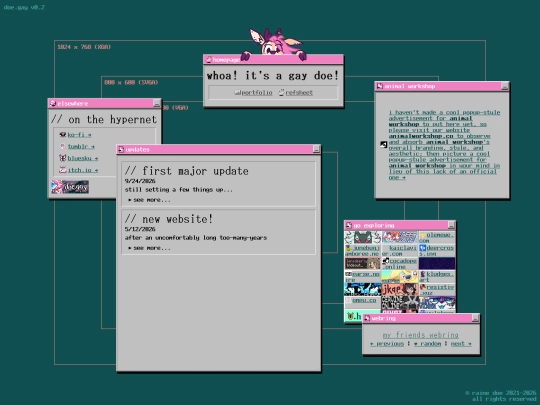Click the '// first major update' heading
Screen dimensions: 540x405
[186, 171]
